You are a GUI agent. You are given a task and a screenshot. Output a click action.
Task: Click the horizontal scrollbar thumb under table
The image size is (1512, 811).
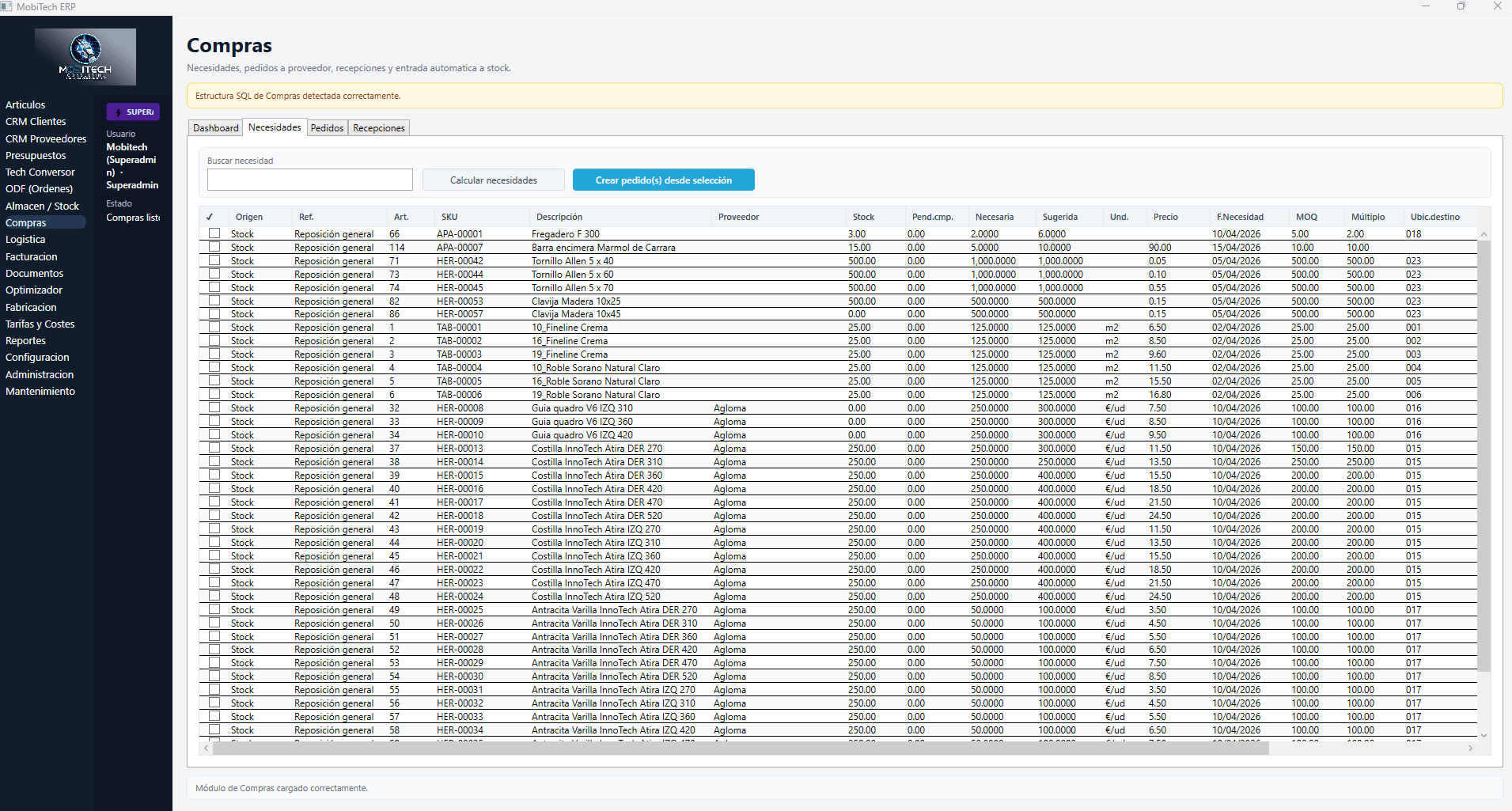tap(740, 748)
